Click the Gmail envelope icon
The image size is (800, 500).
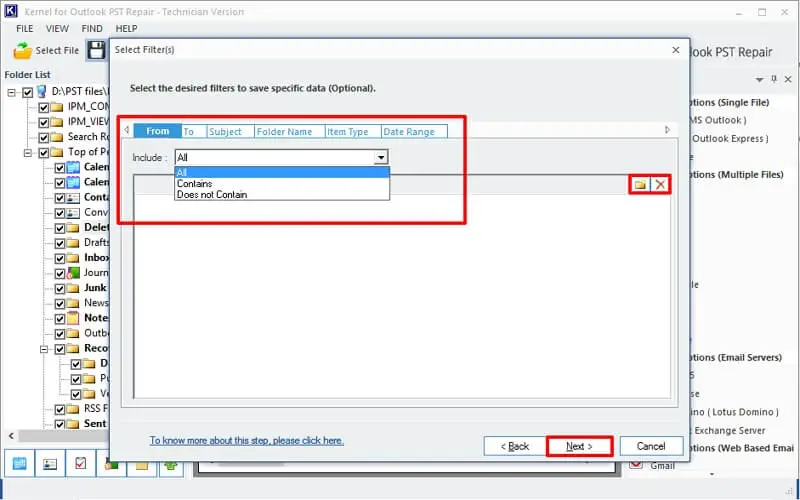[x=636, y=464]
